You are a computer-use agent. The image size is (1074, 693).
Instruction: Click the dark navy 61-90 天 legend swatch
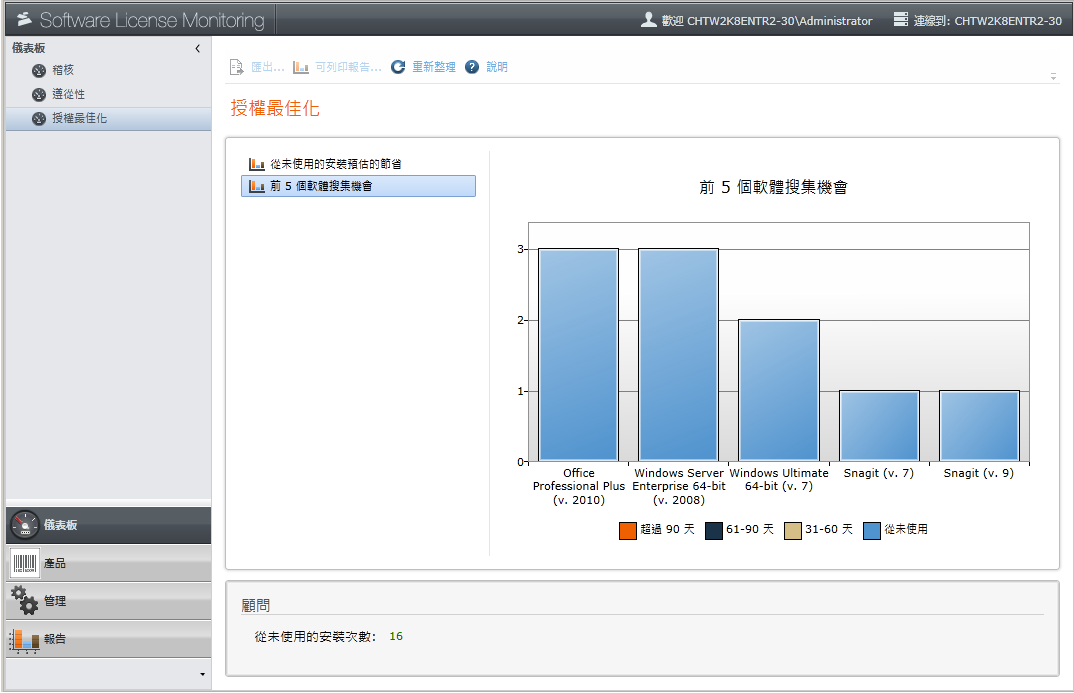[x=714, y=531]
